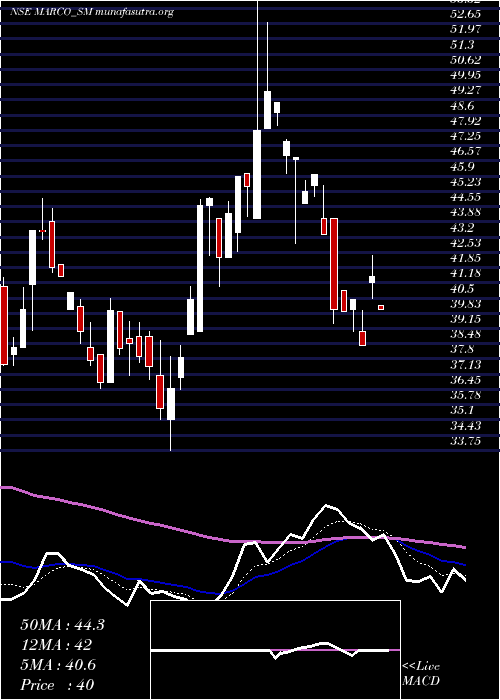Click the 5MA : 40.6 reading
Viewport: 500px width, 700px height.
(x=58, y=665)
